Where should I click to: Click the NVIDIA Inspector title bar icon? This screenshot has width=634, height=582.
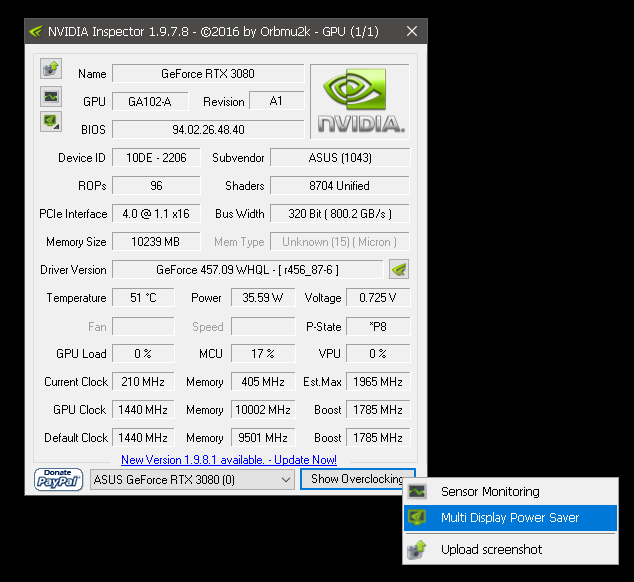pyautogui.click(x=36, y=31)
